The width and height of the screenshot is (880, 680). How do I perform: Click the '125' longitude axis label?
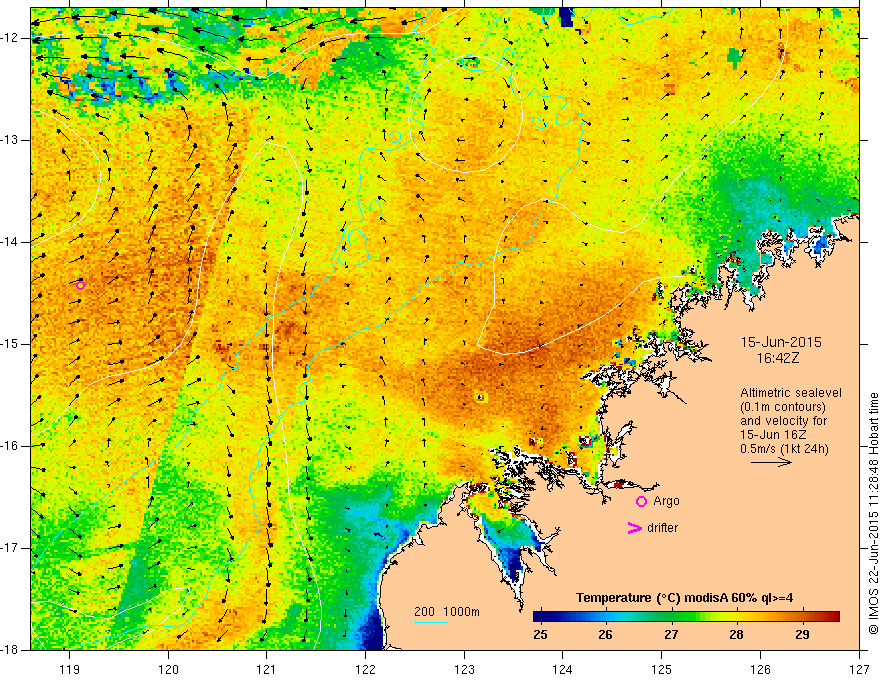[x=662, y=669]
